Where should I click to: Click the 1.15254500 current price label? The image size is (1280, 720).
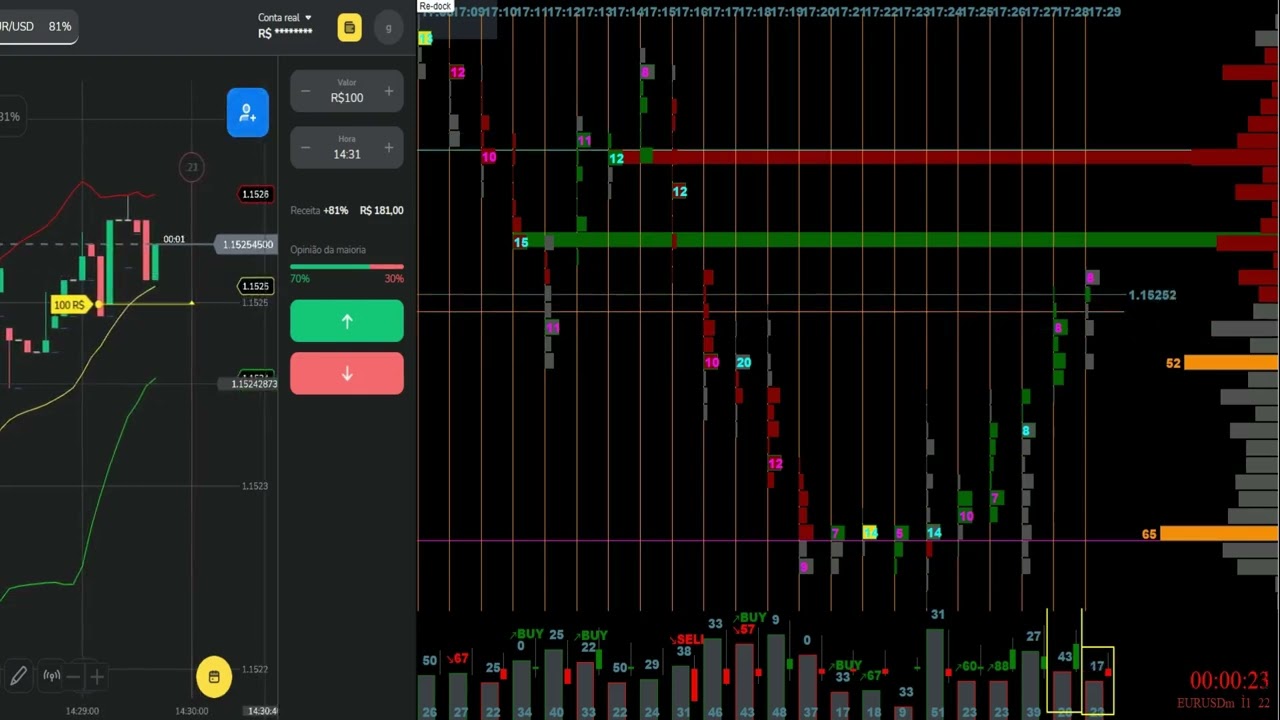[247, 245]
